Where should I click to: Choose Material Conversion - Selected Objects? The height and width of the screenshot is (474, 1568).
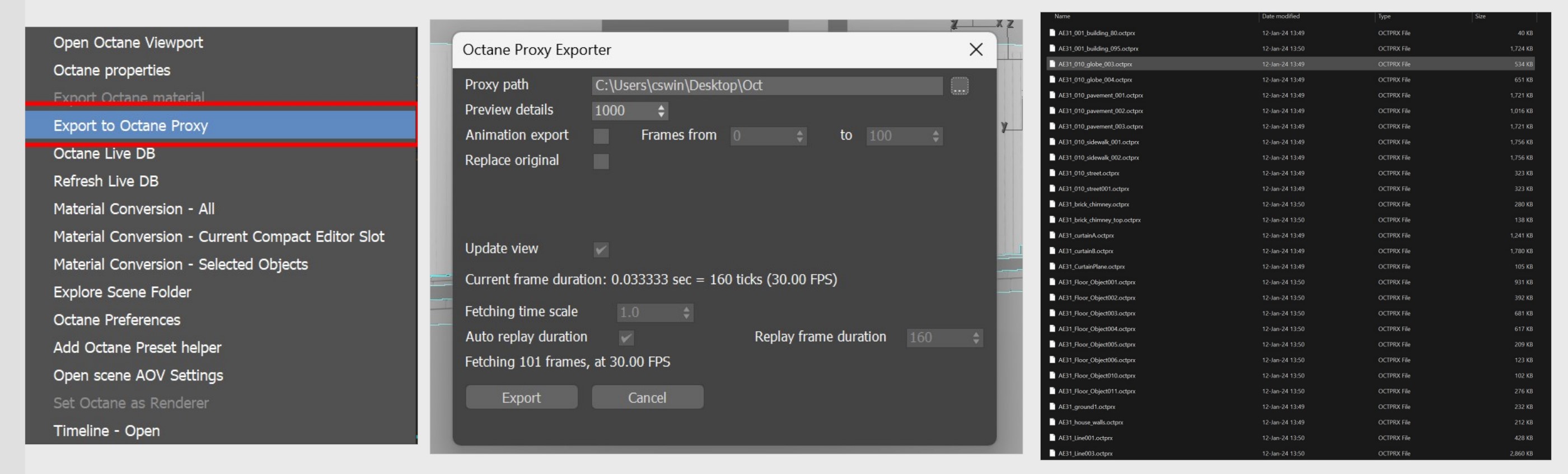pyautogui.click(x=181, y=264)
